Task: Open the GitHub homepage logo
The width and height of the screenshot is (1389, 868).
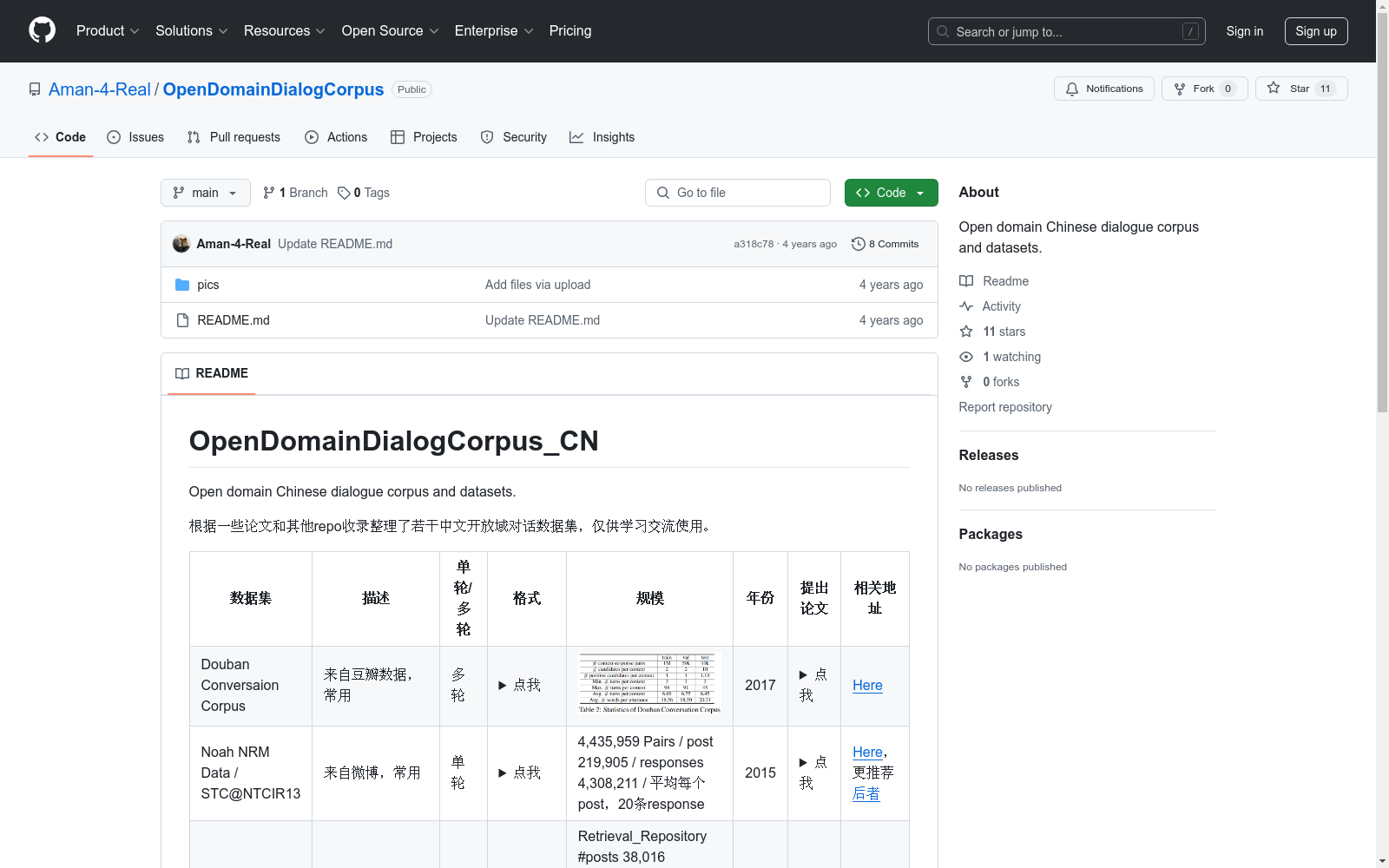Action: 42,30
